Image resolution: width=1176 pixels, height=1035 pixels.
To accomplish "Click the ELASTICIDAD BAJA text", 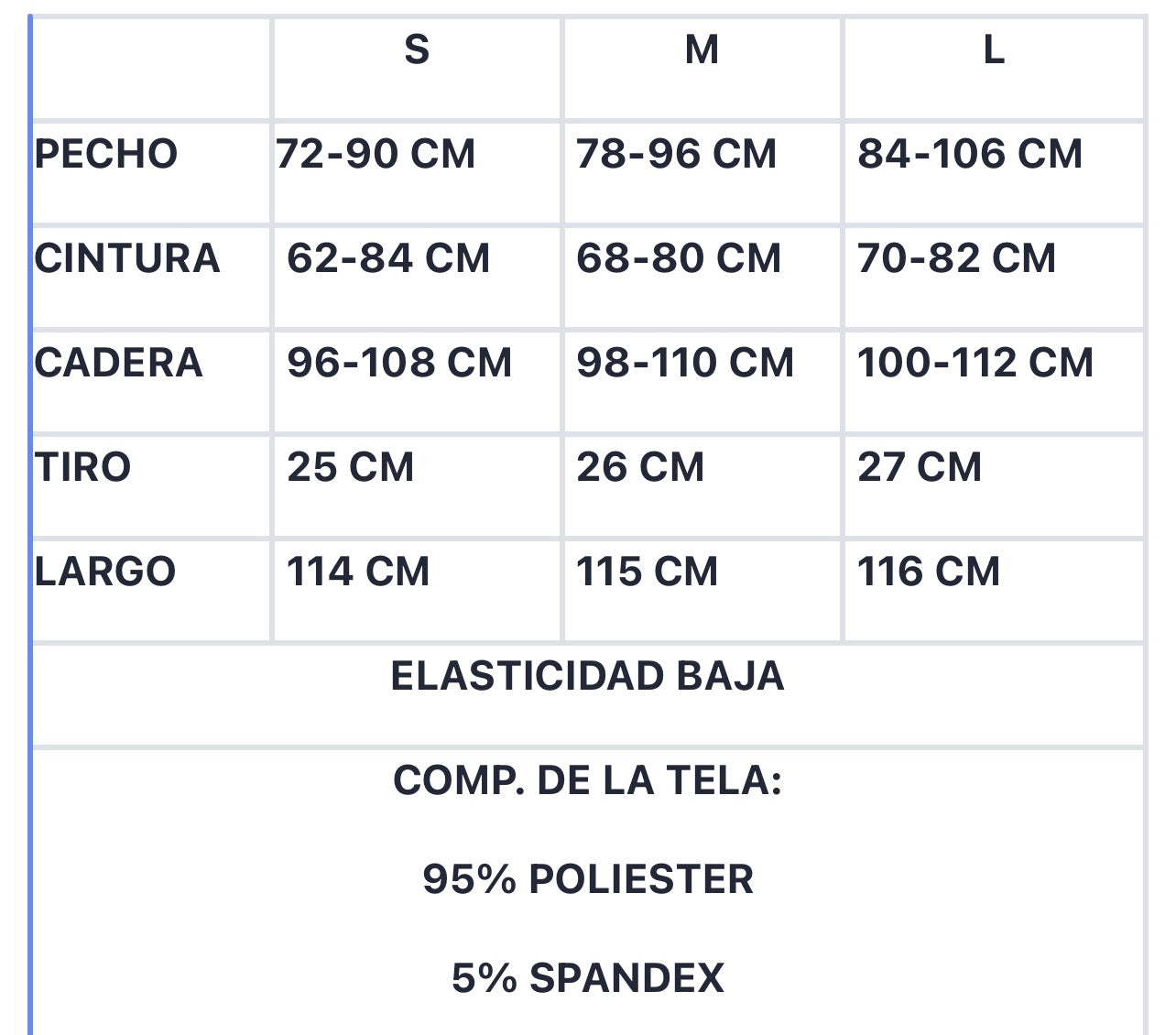I will [587, 676].
